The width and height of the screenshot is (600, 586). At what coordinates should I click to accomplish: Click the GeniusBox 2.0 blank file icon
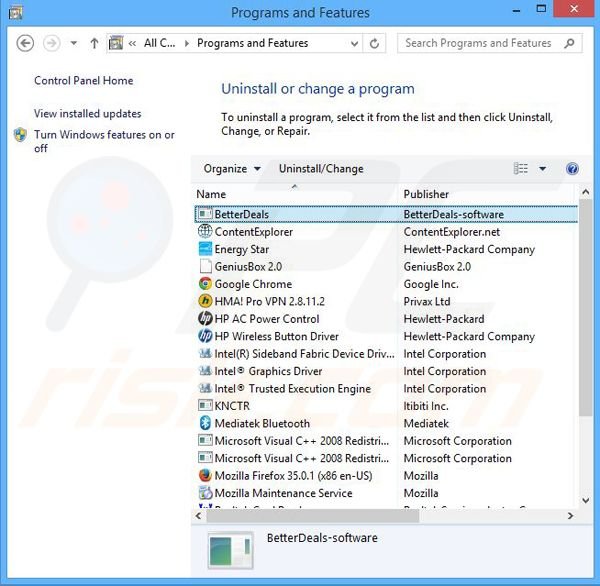click(205, 266)
